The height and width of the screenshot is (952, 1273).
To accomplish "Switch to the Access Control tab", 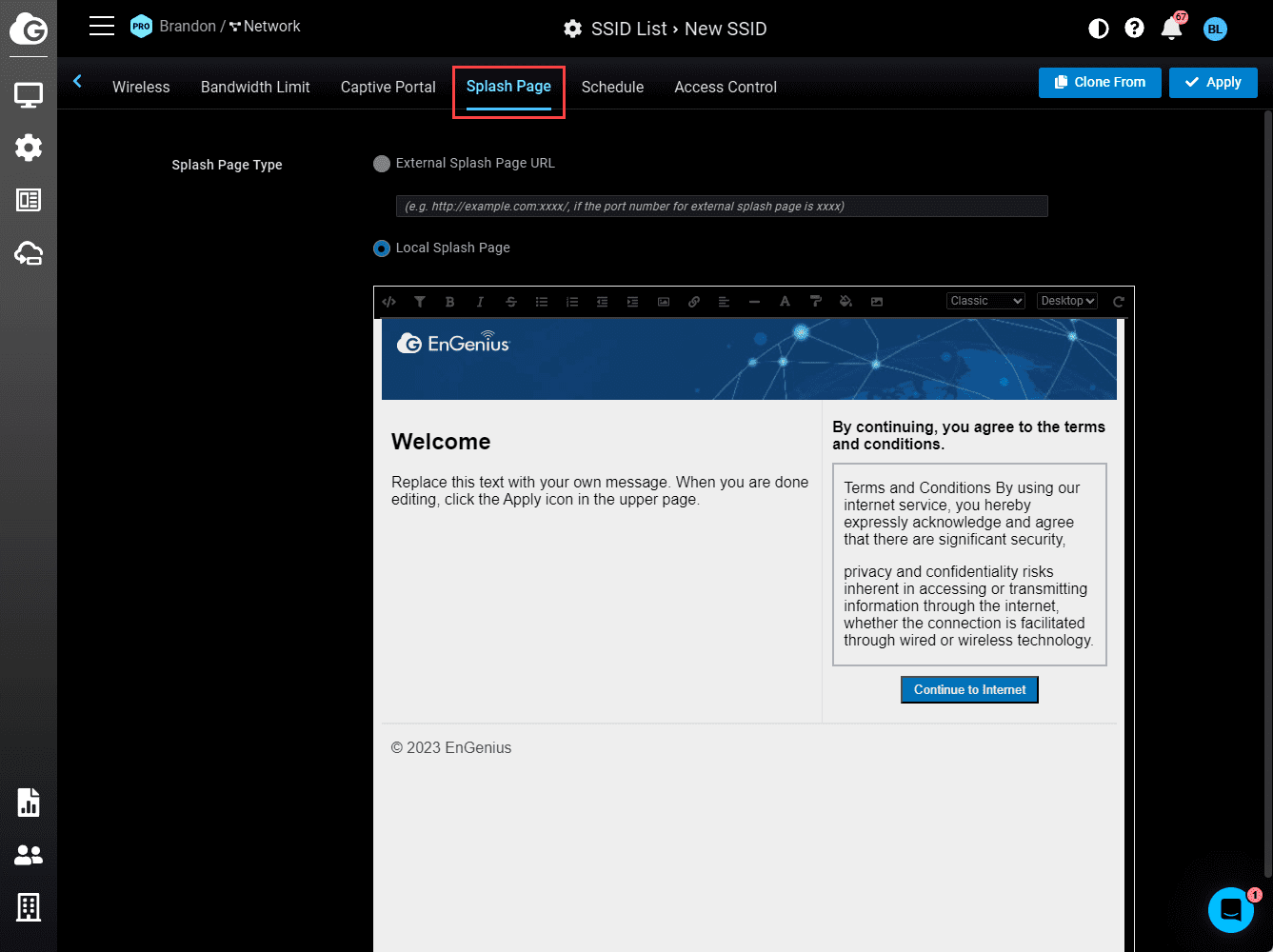I will point(726,87).
